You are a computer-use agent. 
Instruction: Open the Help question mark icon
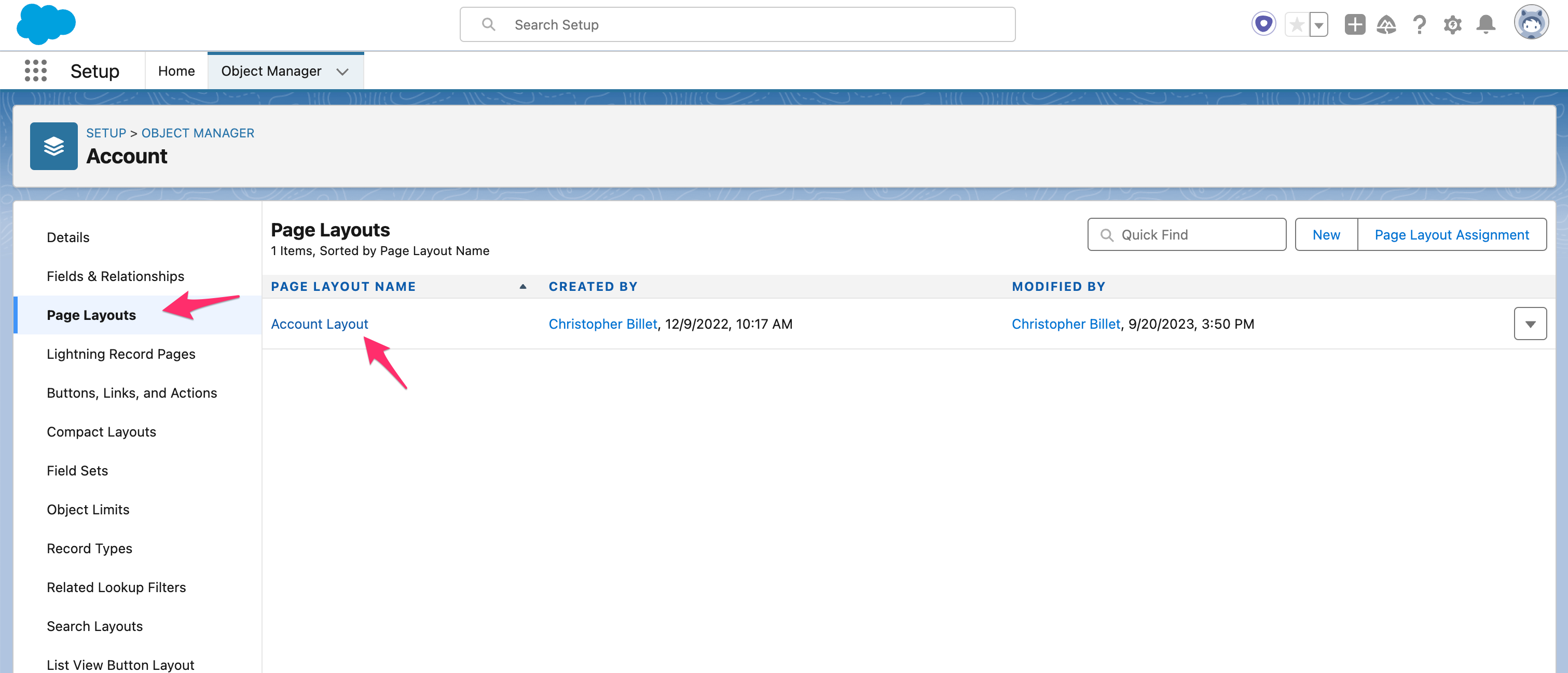point(1419,25)
